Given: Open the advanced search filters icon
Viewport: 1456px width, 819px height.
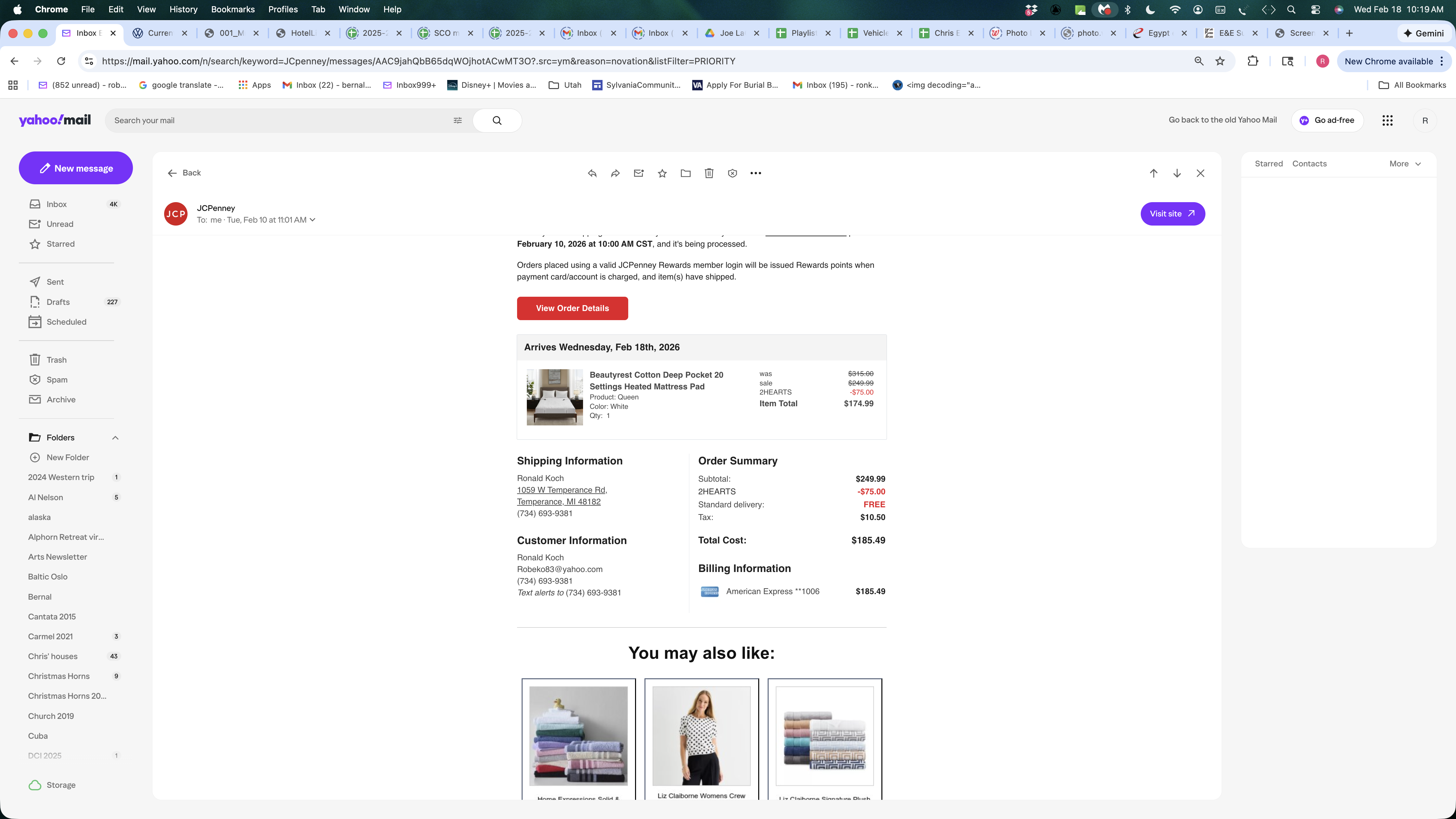Looking at the screenshot, I should 458,120.
